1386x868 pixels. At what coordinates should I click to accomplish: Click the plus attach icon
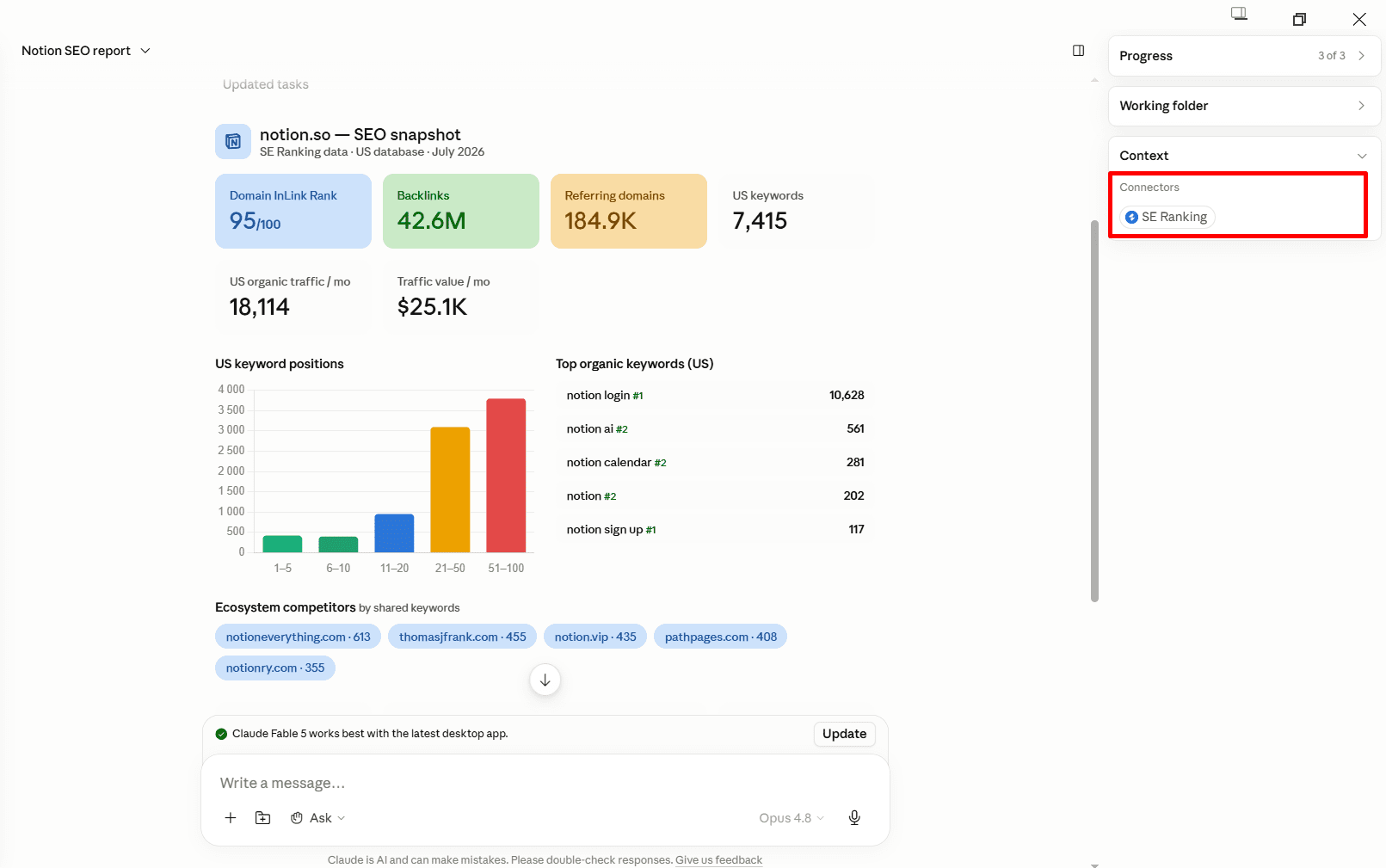point(231,818)
